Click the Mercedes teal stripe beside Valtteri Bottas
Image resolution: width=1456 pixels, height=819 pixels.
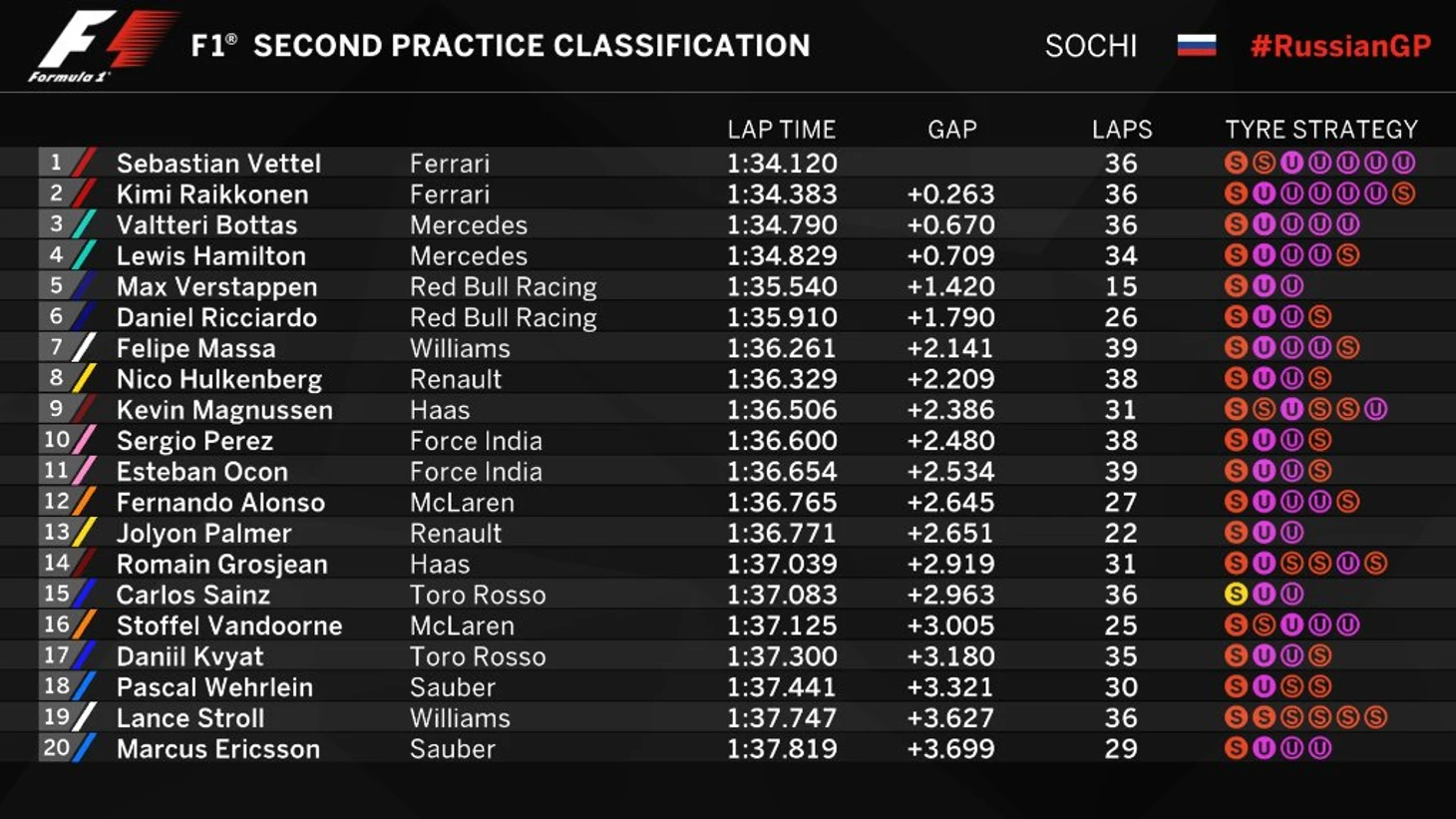pos(84,224)
